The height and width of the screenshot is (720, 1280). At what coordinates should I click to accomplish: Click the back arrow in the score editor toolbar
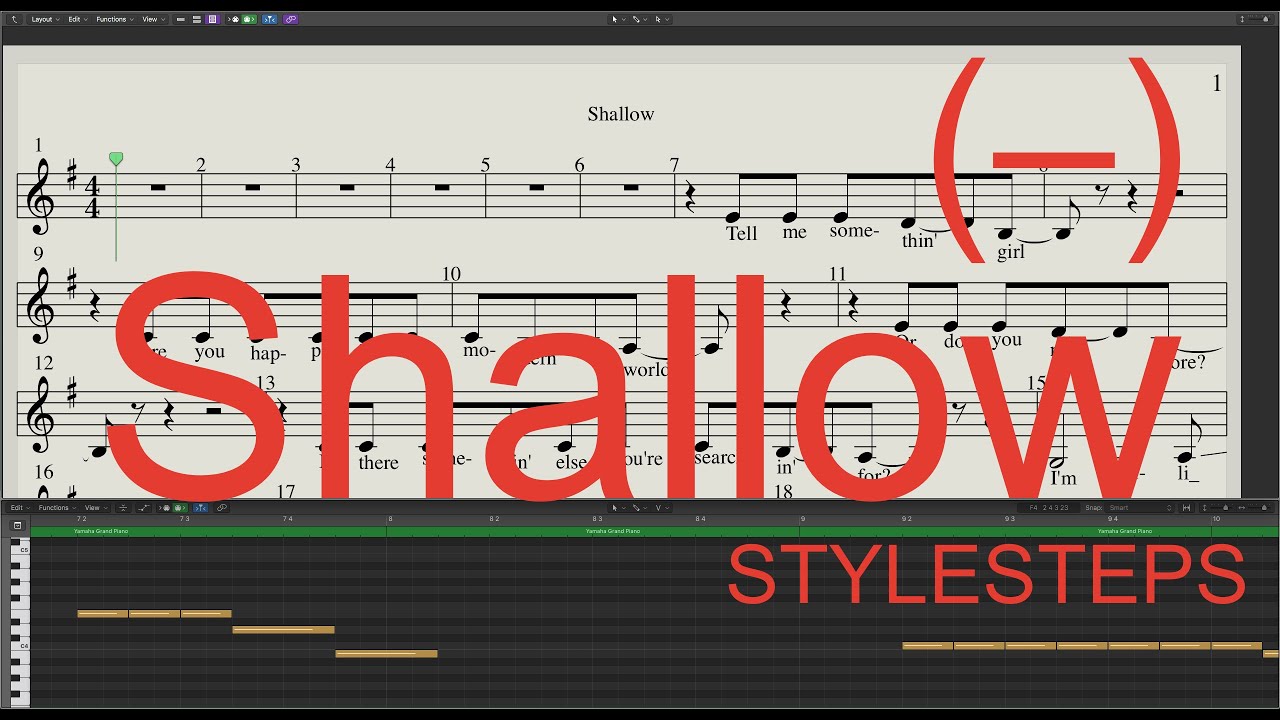coord(14,19)
